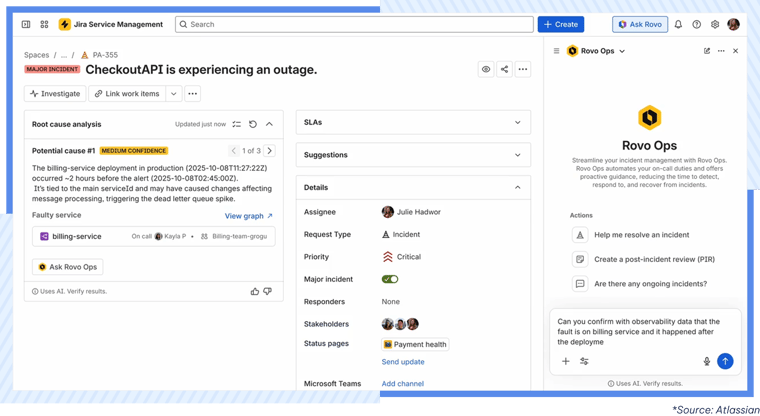Image resolution: width=760 pixels, height=416 pixels.
Task: Click the Link work items button
Action: point(127,94)
